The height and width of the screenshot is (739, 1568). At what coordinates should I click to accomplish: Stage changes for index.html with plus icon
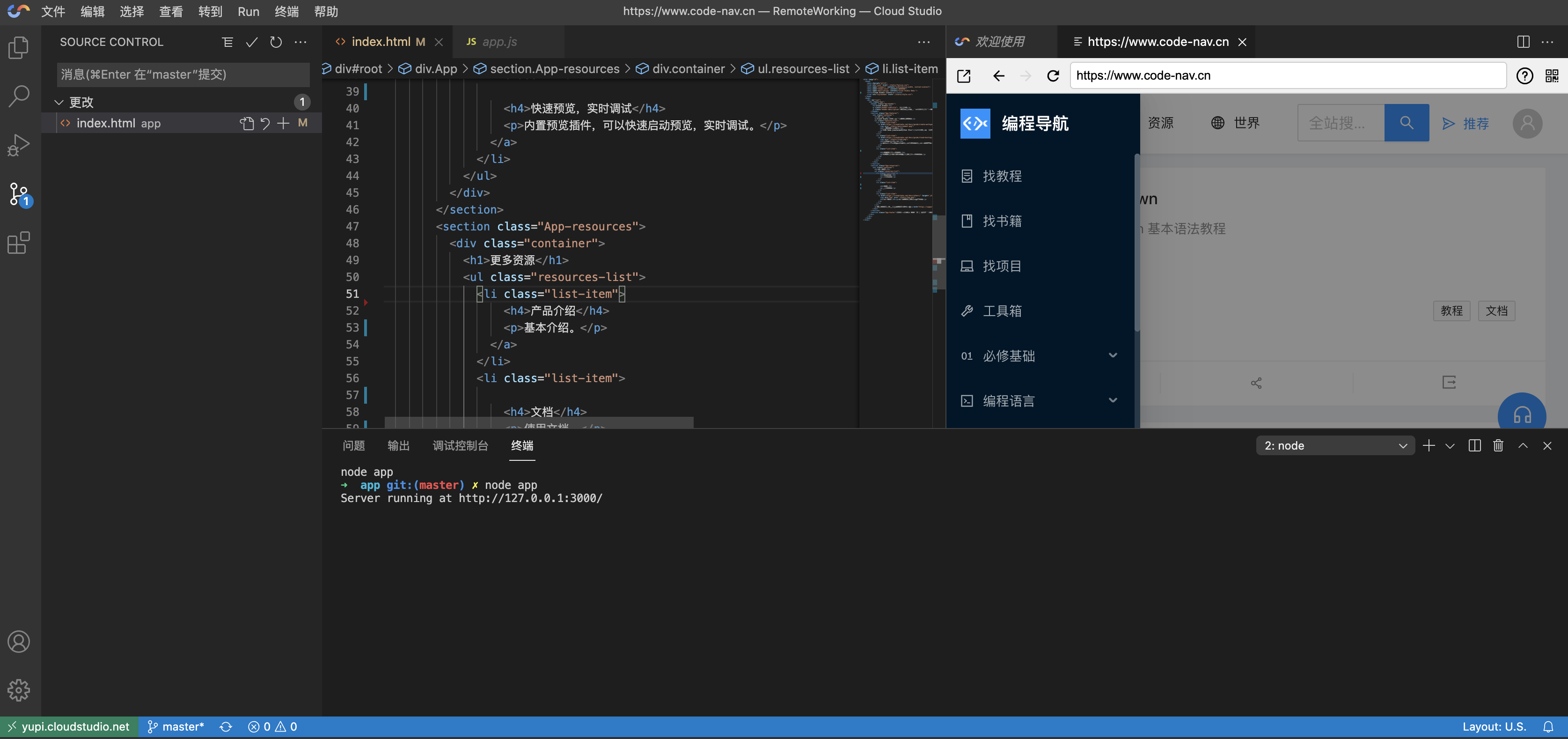283,123
